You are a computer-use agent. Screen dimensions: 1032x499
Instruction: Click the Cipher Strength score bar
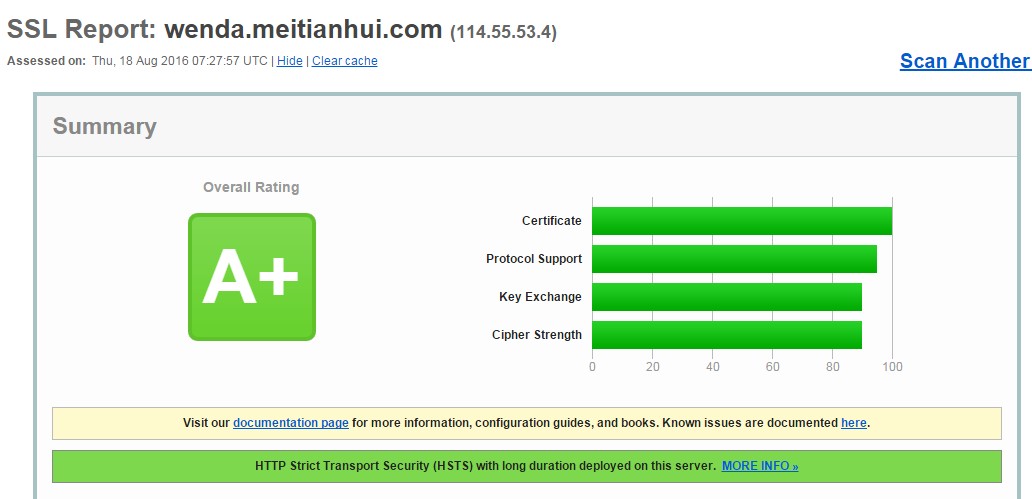tap(726, 335)
